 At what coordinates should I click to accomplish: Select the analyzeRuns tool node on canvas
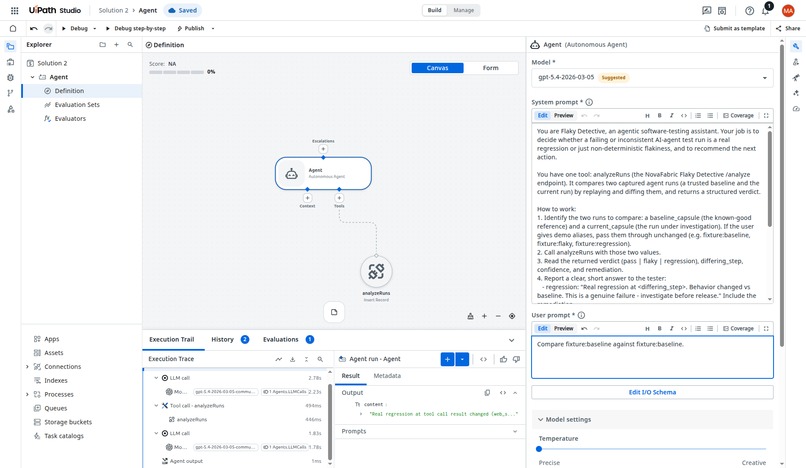pos(376,272)
